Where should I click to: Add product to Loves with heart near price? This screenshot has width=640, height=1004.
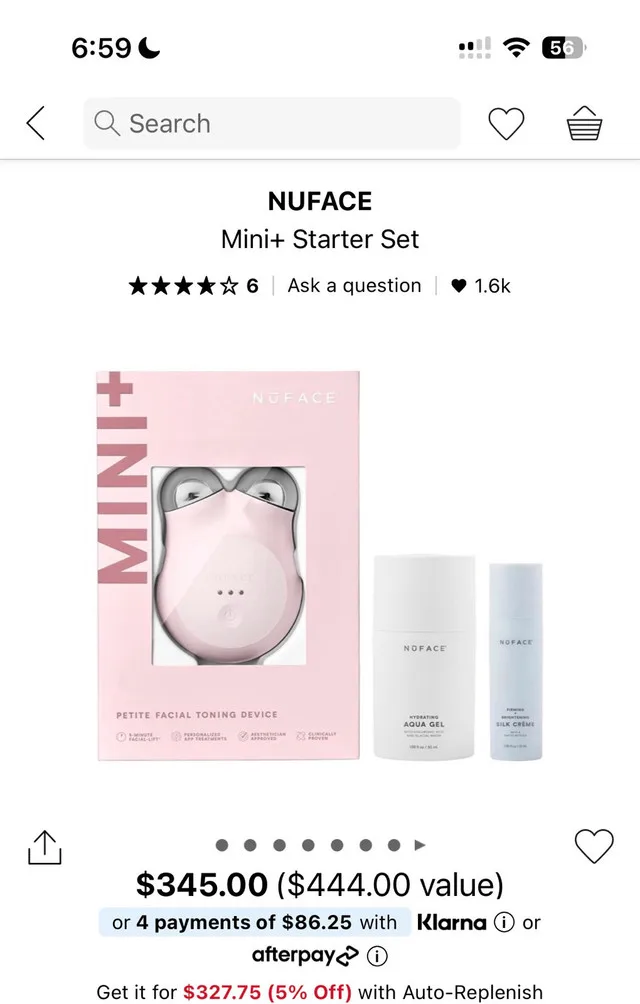pyautogui.click(x=594, y=845)
